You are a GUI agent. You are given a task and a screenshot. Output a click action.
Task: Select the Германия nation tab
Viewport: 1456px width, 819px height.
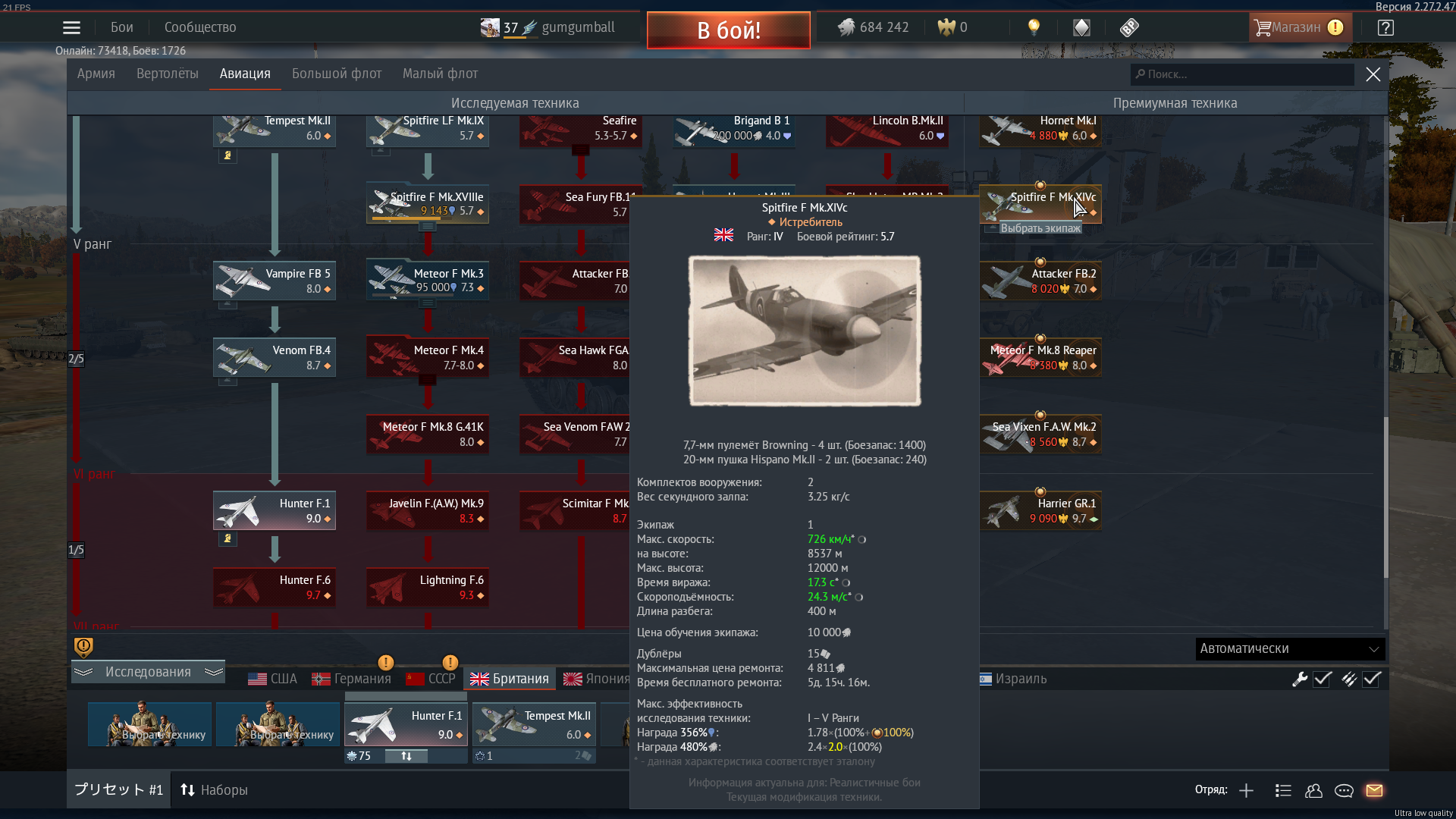[352, 679]
